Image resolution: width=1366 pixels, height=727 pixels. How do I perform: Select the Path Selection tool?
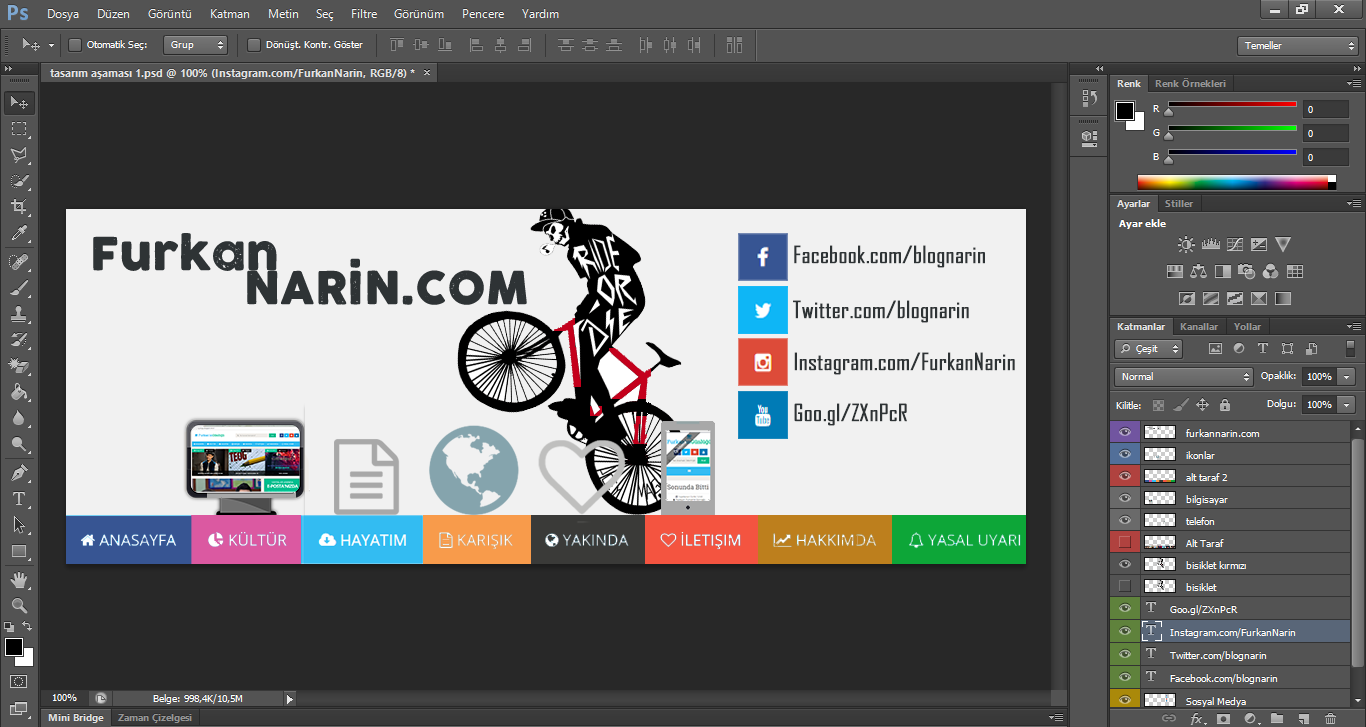[19, 525]
